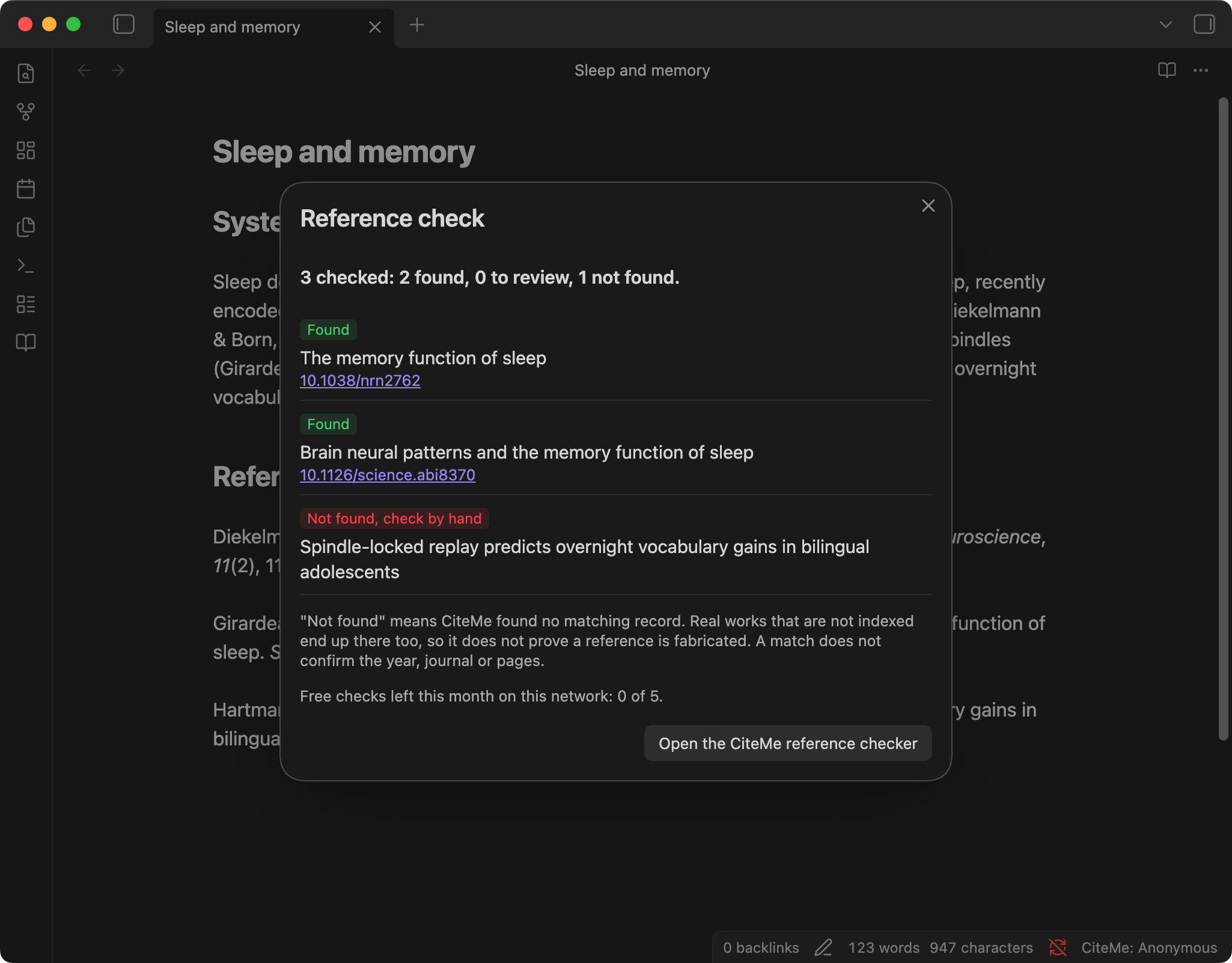Click the 947 characters status entry
Viewport: 1232px width, 963px height.
pyautogui.click(x=981, y=947)
